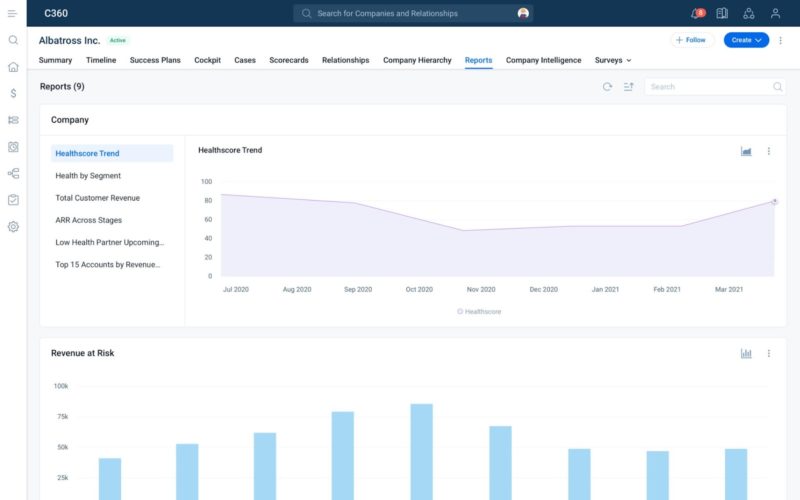
Task: Follow the Albatross Inc. company
Action: (690, 40)
